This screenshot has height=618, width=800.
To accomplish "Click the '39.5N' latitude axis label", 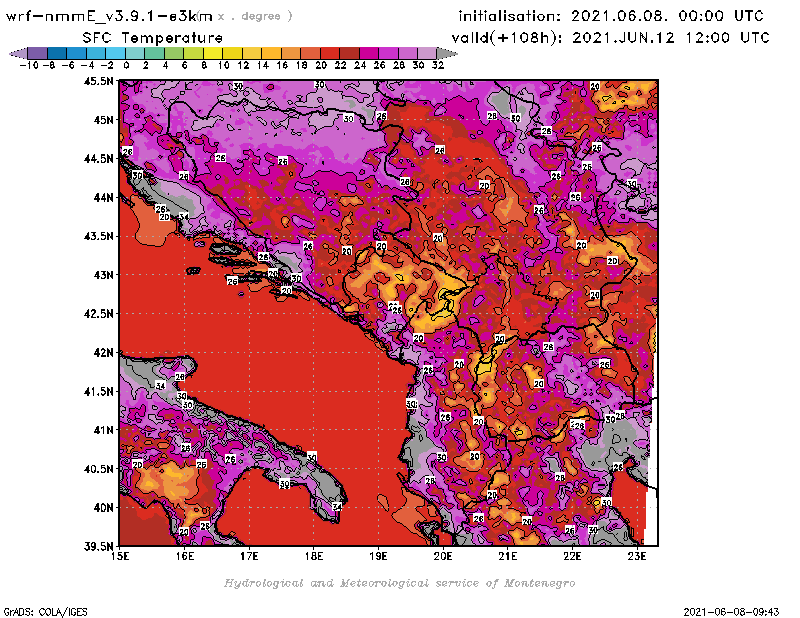I will (x=99, y=546).
